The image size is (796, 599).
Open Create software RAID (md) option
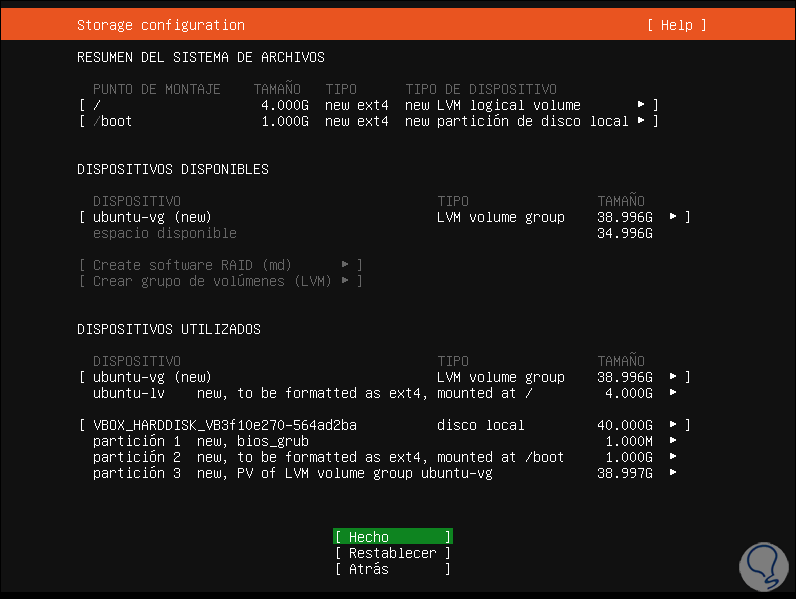(220, 265)
